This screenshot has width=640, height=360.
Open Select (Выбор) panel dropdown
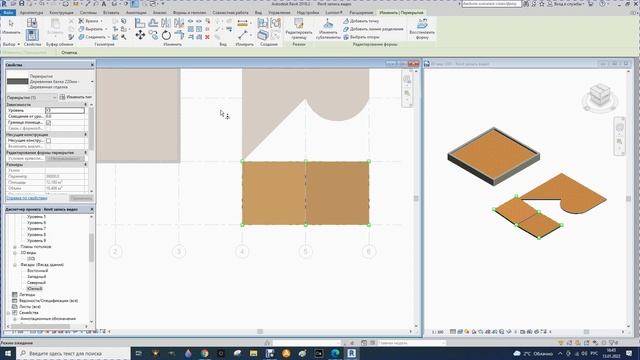click(11, 44)
